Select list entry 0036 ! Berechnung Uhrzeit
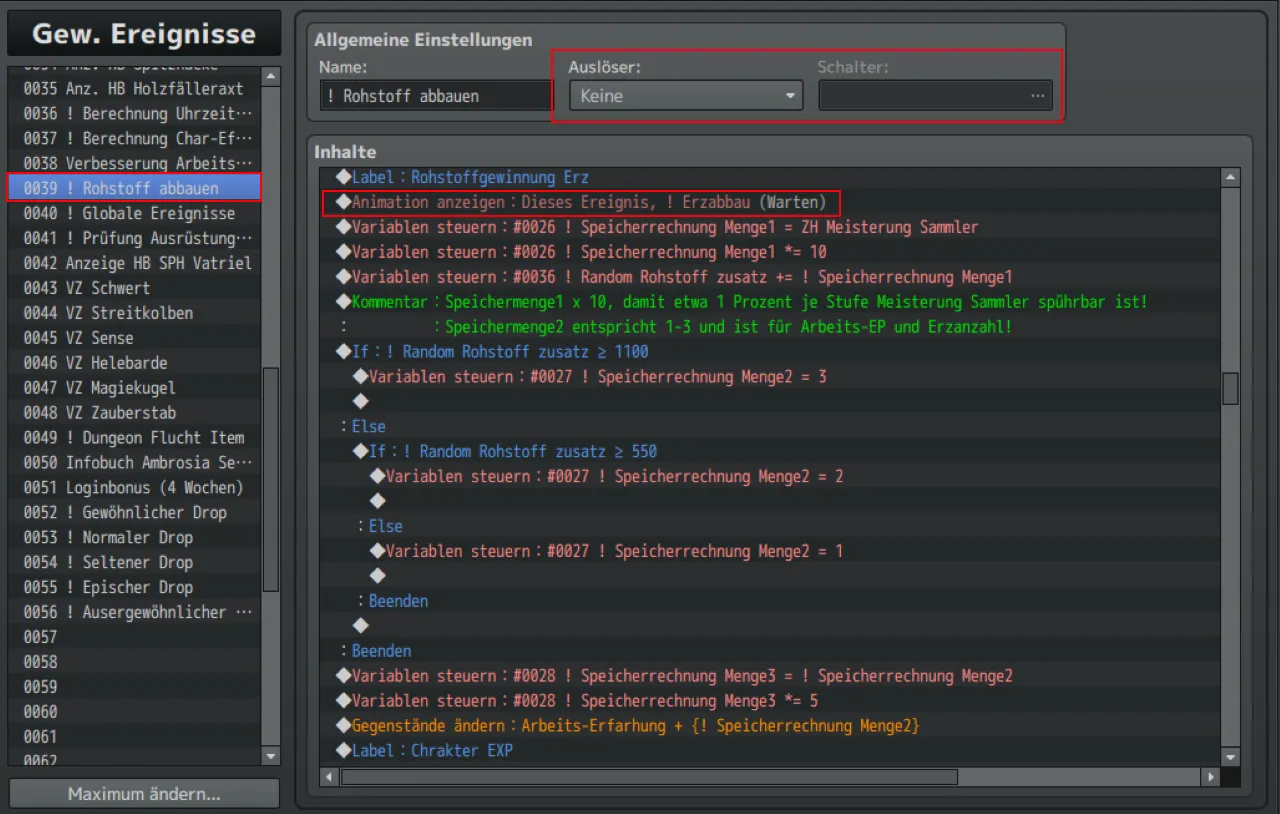 tap(134, 113)
